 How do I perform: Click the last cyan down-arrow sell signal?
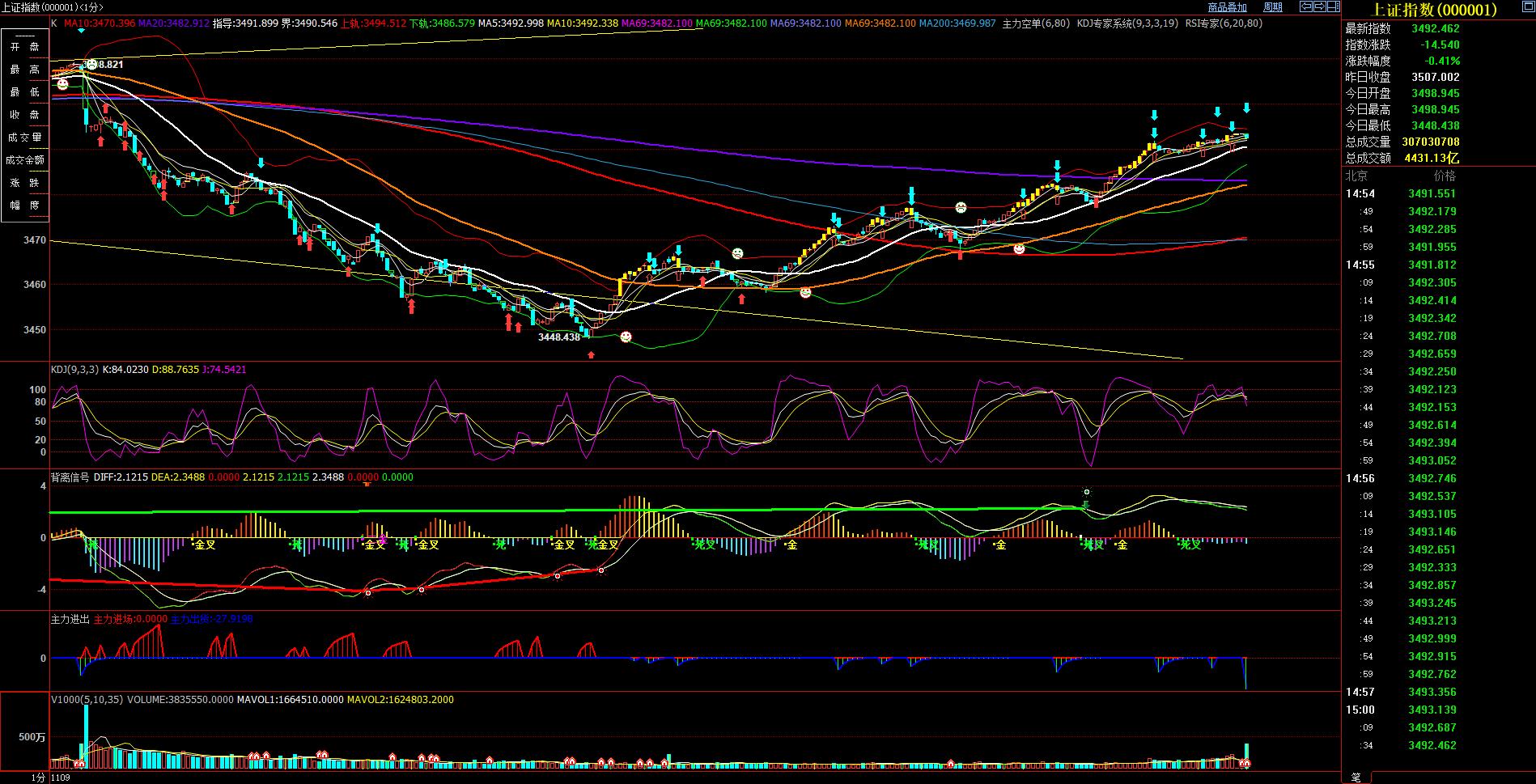click(x=1246, y=108)
